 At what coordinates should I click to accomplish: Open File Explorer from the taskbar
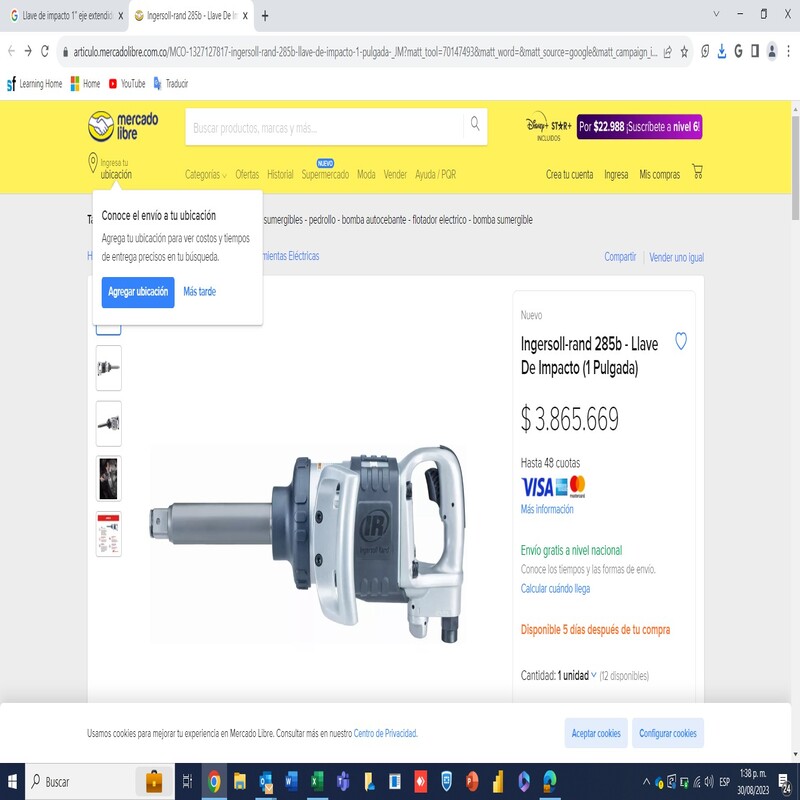click(239, 781)
